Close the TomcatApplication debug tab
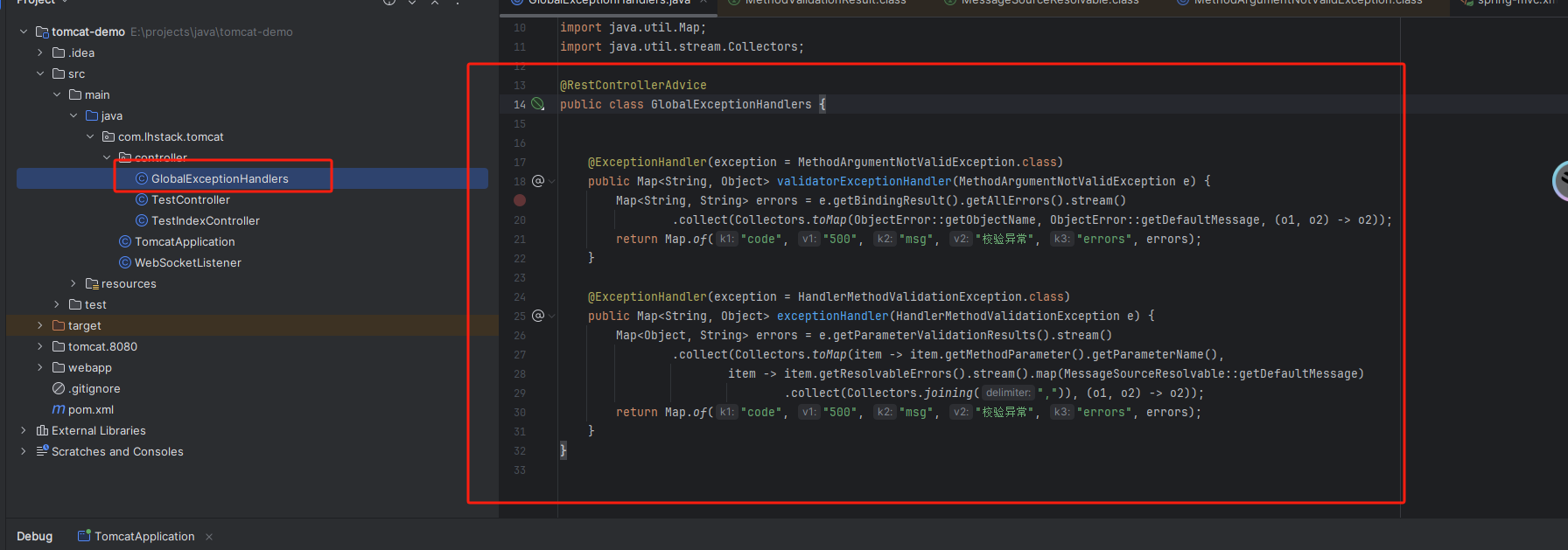 click(209, 537)
